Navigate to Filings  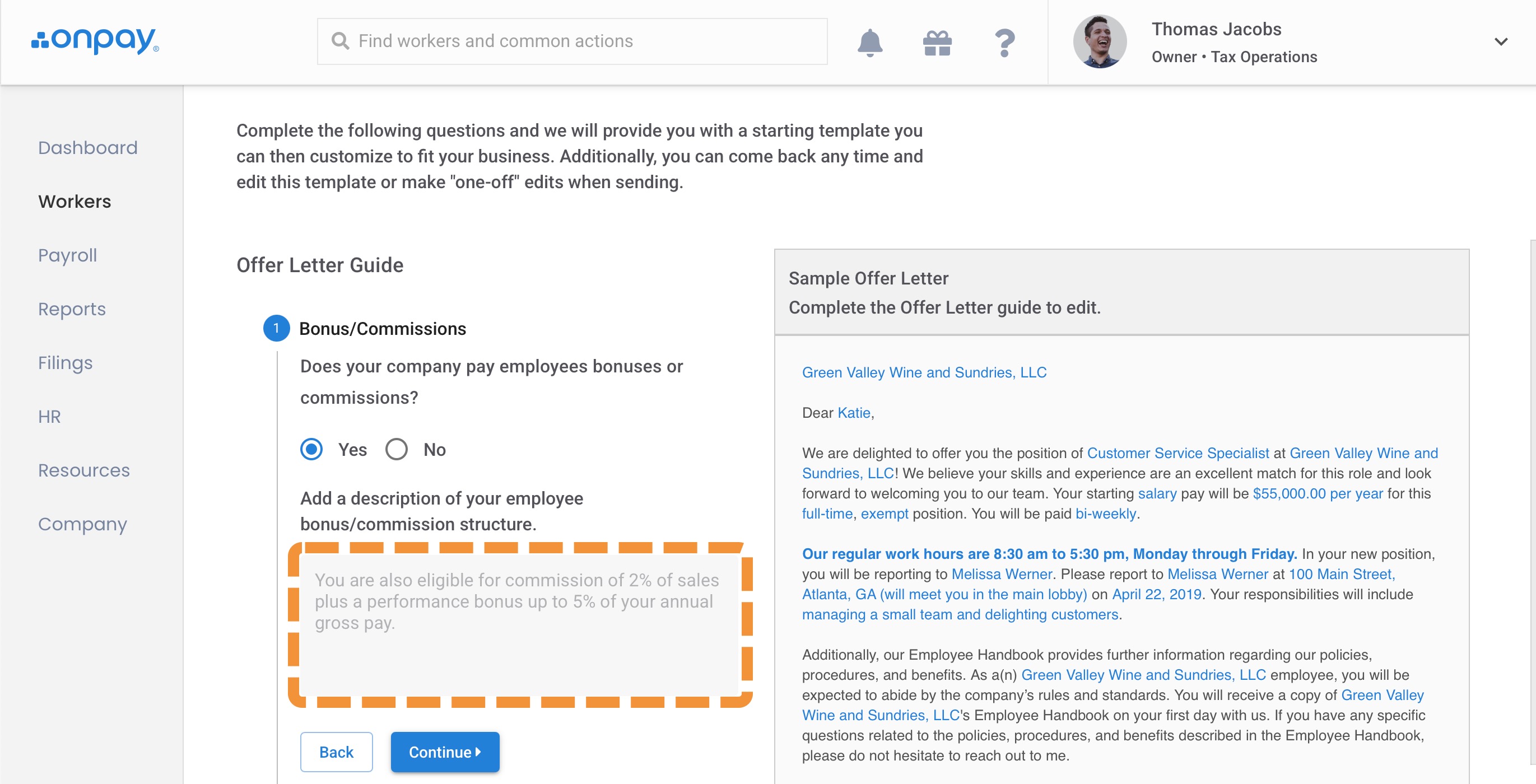(65, 362)
